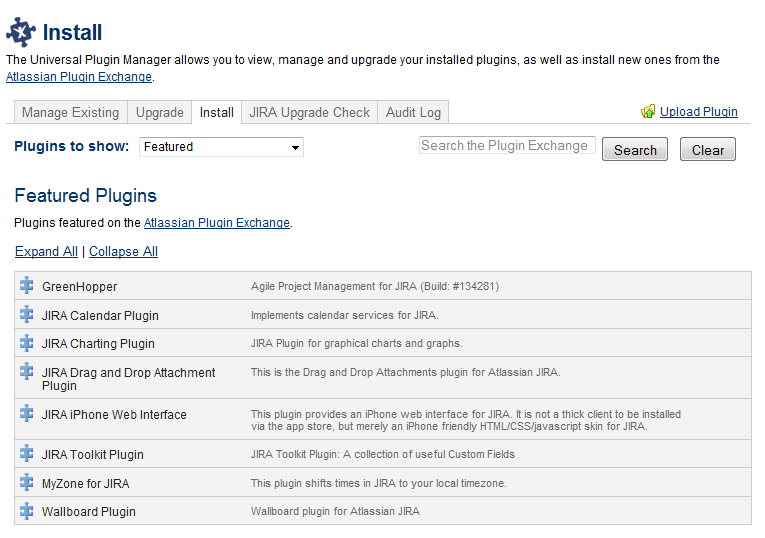Click the Upload Plugin link
This screenshot has height=538, width=765.
tap(699, 112)
